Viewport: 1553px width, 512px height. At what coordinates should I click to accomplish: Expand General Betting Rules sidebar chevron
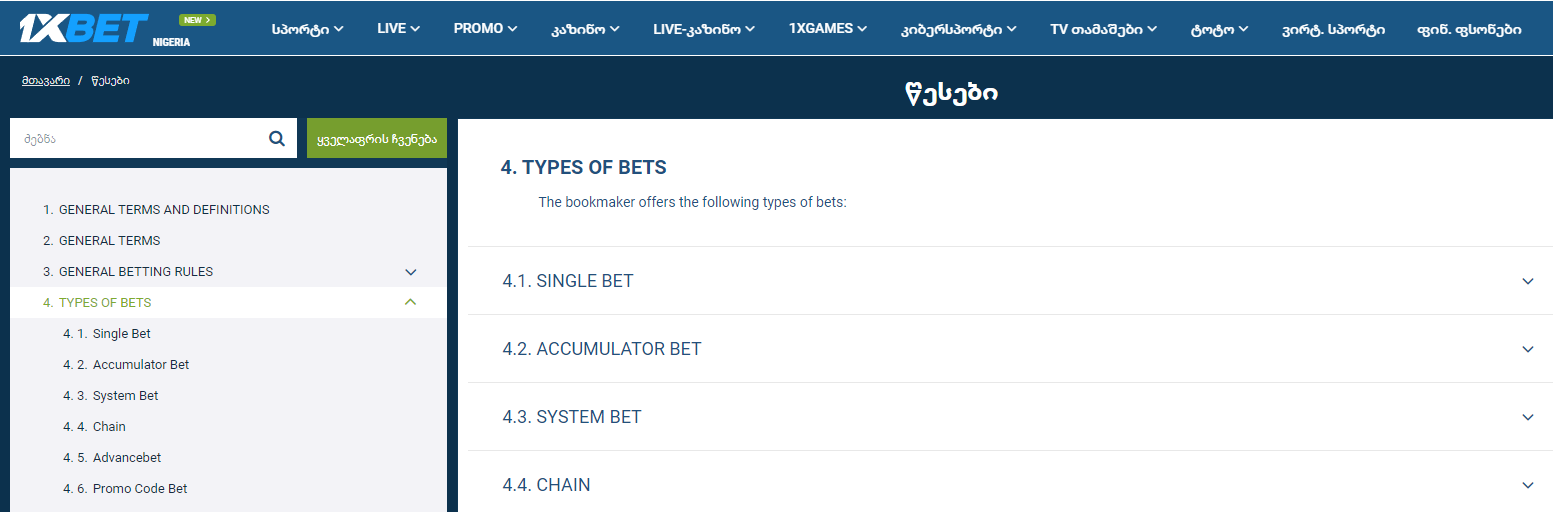click(x=410, y=271)
